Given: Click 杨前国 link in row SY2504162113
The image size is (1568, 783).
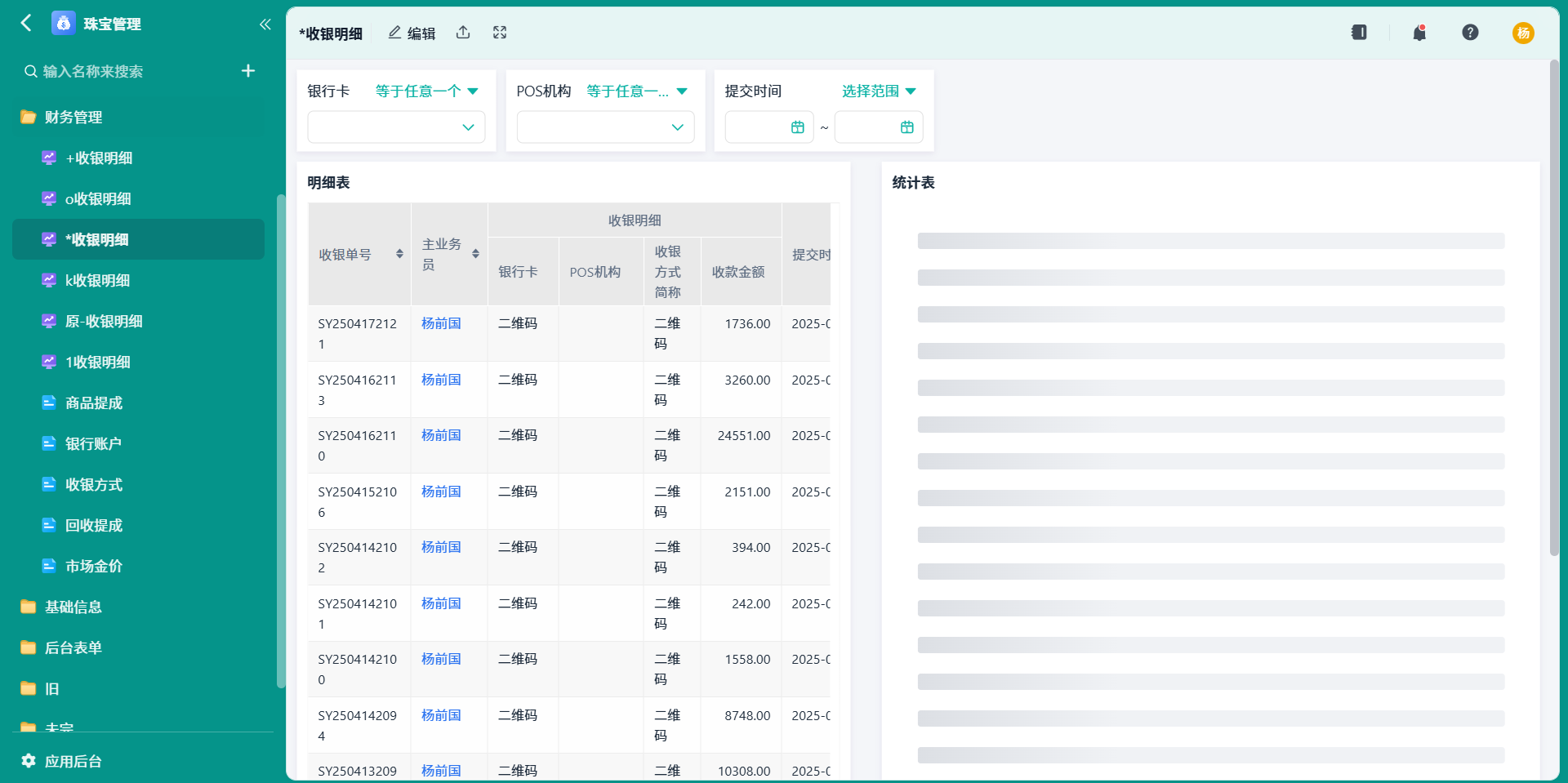Looking at the screenshot, I should [x=441, y=380].
